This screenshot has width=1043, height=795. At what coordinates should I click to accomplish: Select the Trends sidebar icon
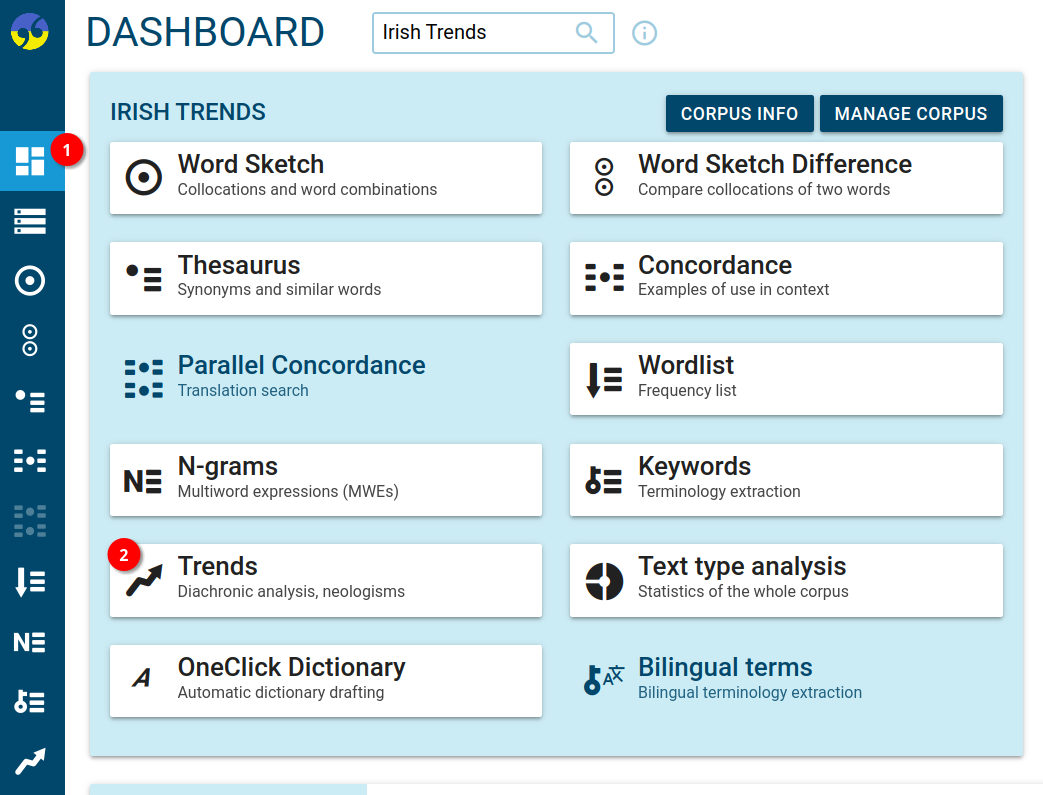30,762
